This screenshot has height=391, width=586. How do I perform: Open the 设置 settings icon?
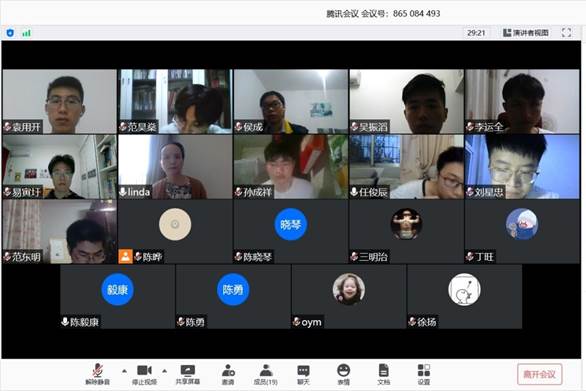(424, 374)
